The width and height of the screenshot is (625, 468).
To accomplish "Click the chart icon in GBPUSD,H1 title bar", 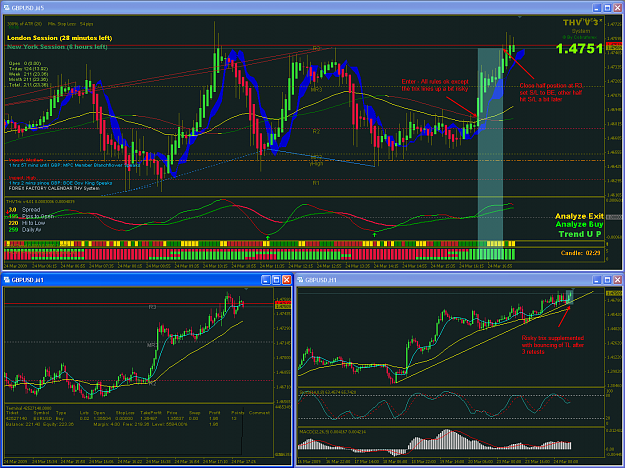I will coord(300,280).
